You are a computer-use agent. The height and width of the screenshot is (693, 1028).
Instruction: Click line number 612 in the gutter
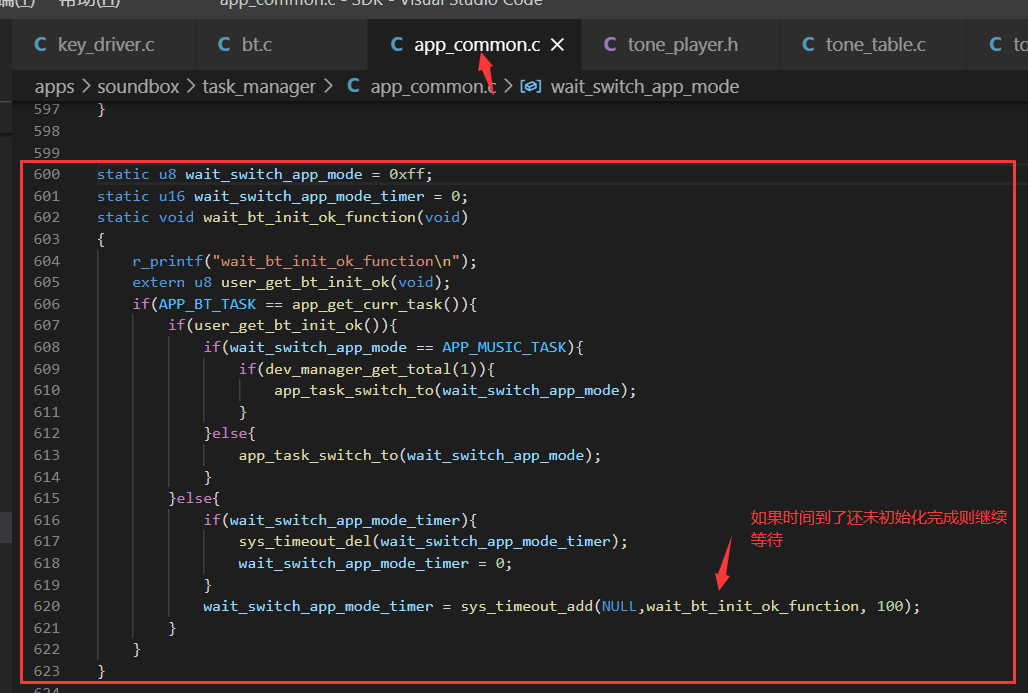pyautogui.click(x=47, y=433)
